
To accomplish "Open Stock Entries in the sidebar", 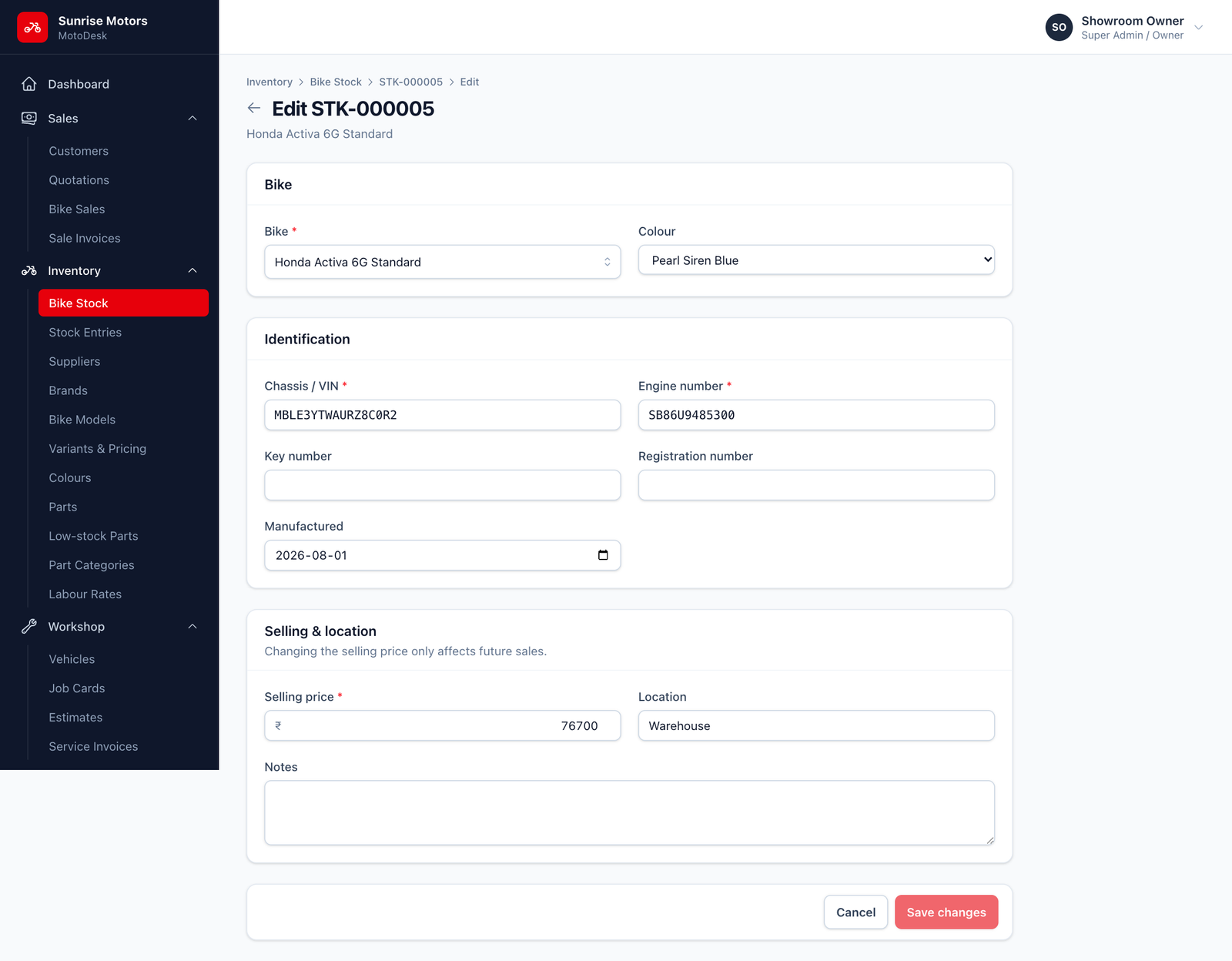I will 85,332.
